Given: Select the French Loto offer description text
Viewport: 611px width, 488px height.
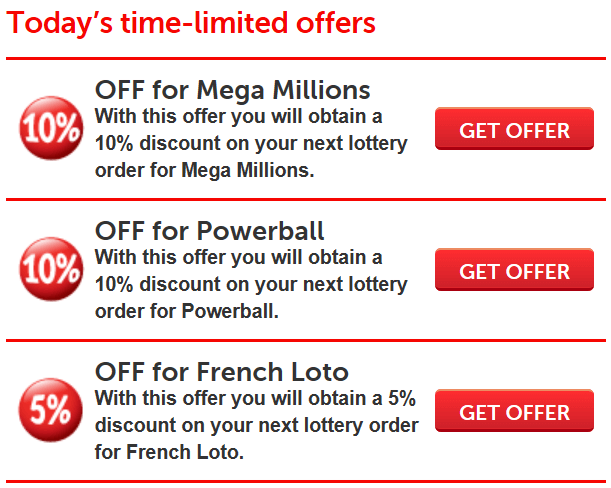Looking at the screenshot, I should [257, 426].
